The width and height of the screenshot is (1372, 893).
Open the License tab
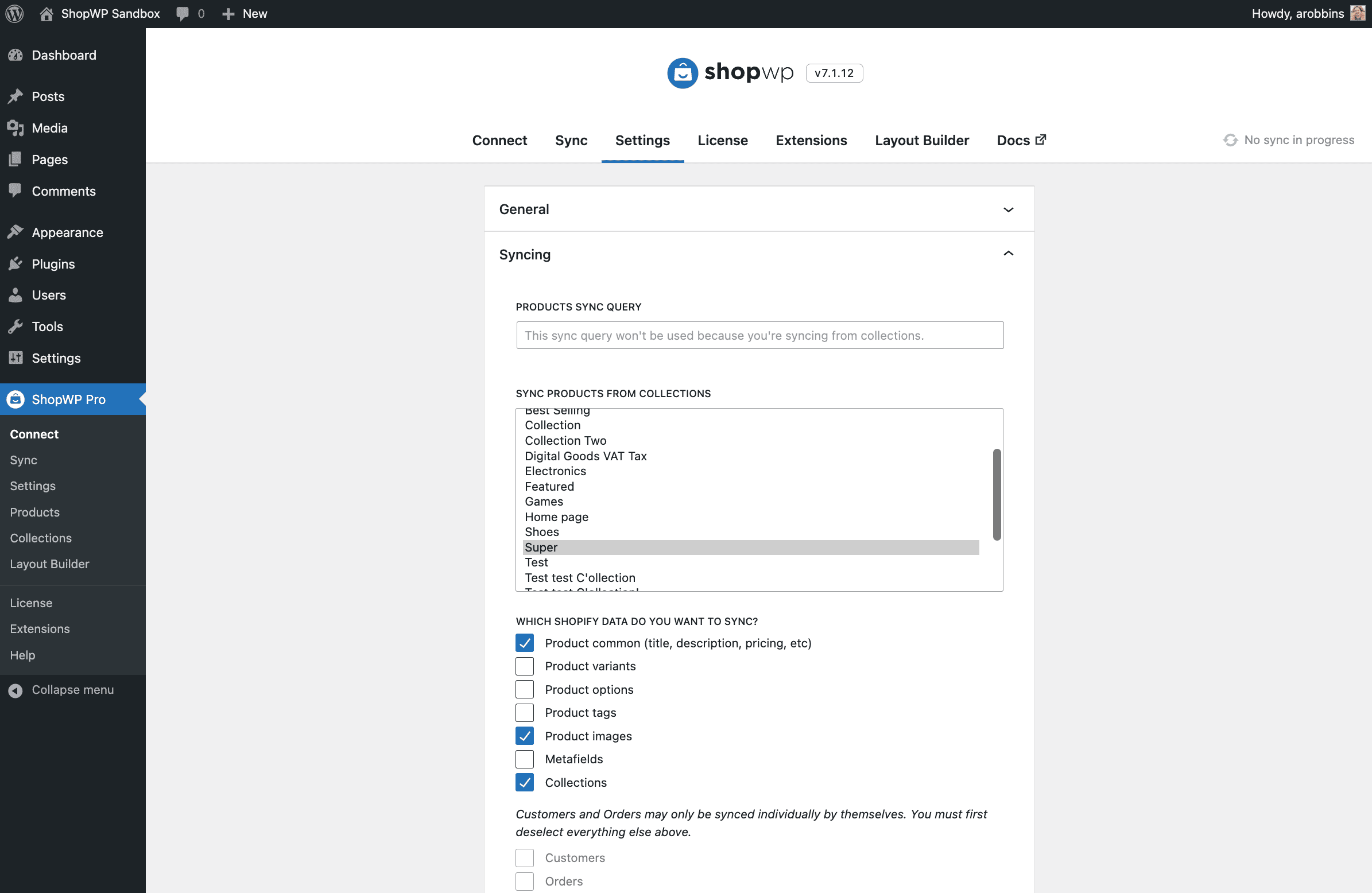[x=722, y=140]
